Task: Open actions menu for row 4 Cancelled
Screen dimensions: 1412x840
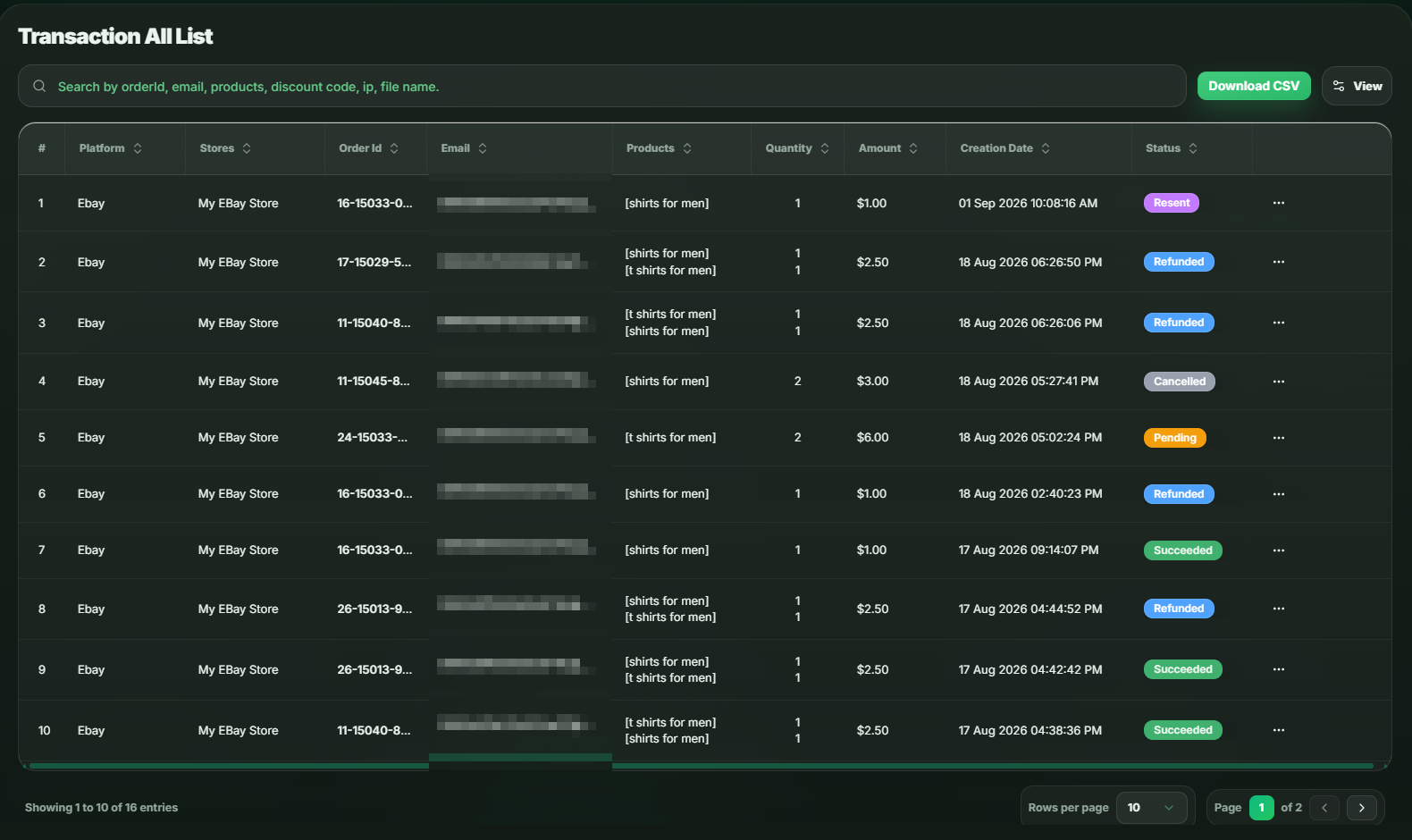Action: pos(1279,382)
